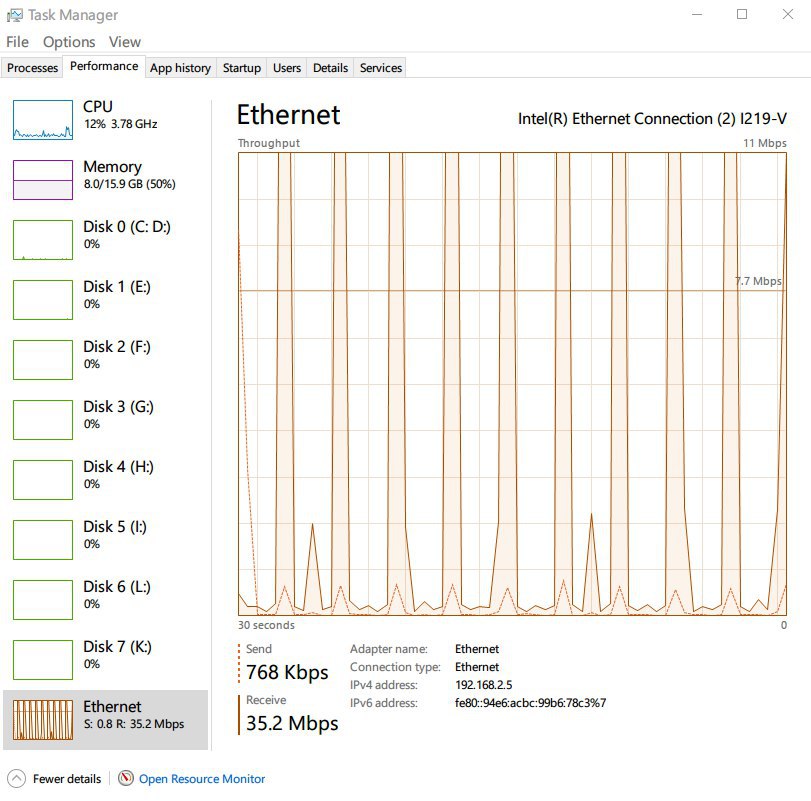Click the Ethernet throughput graph area

tap(512, 384)
